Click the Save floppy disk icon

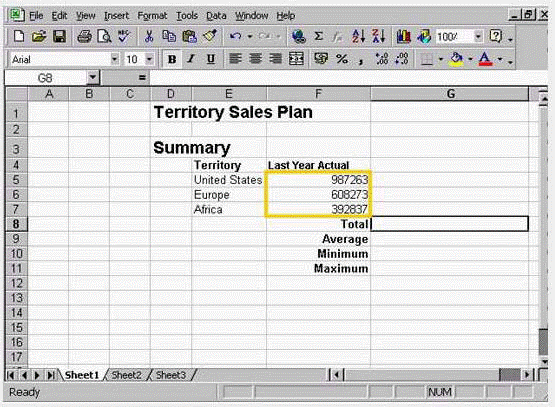pyautogui.click(x=59, y=36)
